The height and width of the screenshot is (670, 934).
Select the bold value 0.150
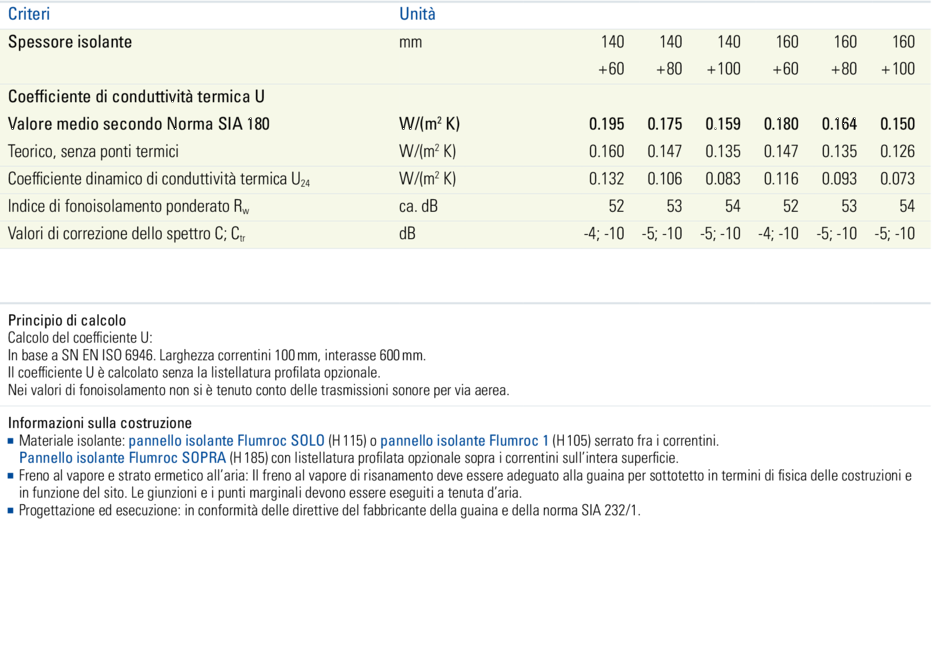coord(897,124)
